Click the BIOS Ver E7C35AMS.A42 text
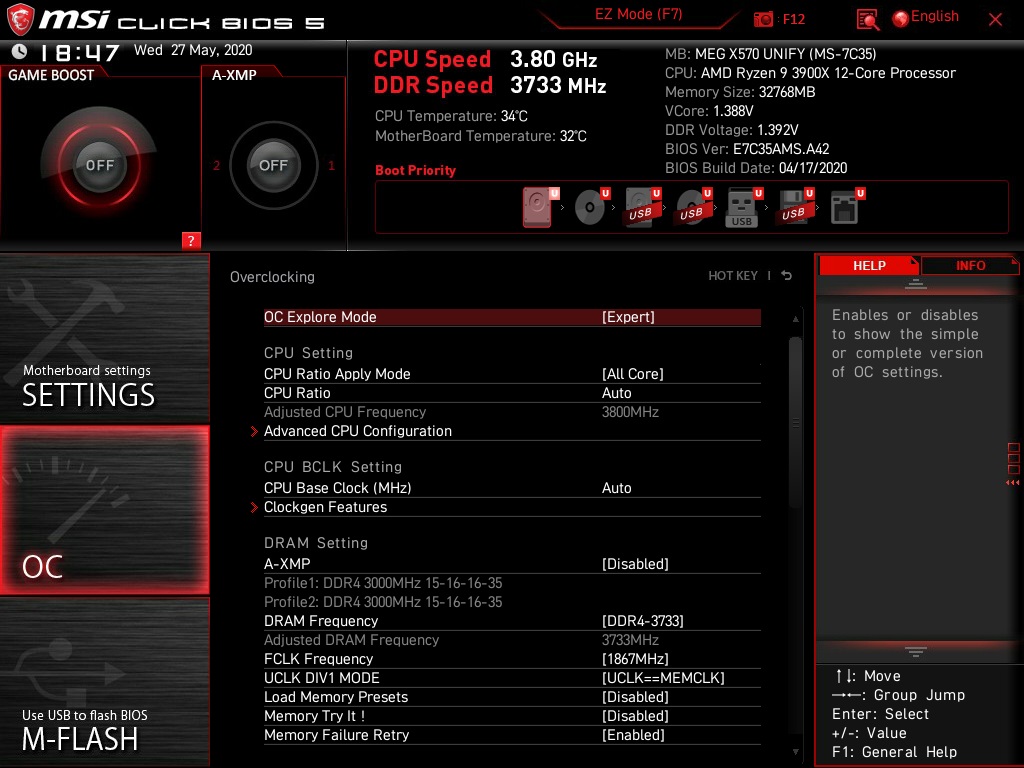 click(x=747, y=149)
